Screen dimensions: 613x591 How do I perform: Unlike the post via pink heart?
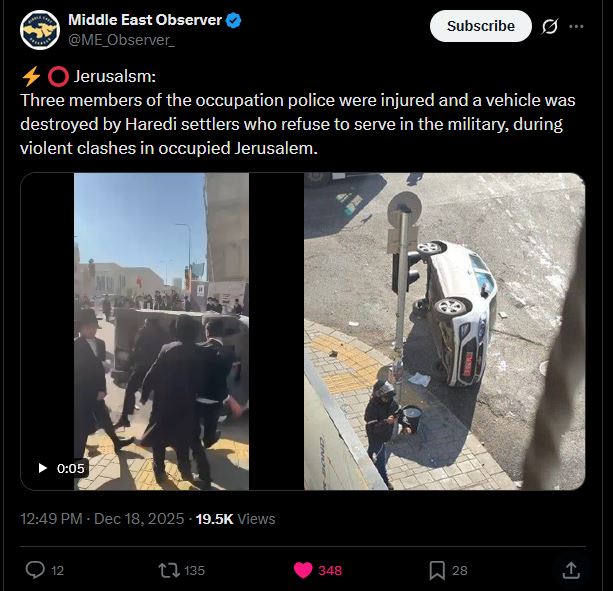(303, 570)
